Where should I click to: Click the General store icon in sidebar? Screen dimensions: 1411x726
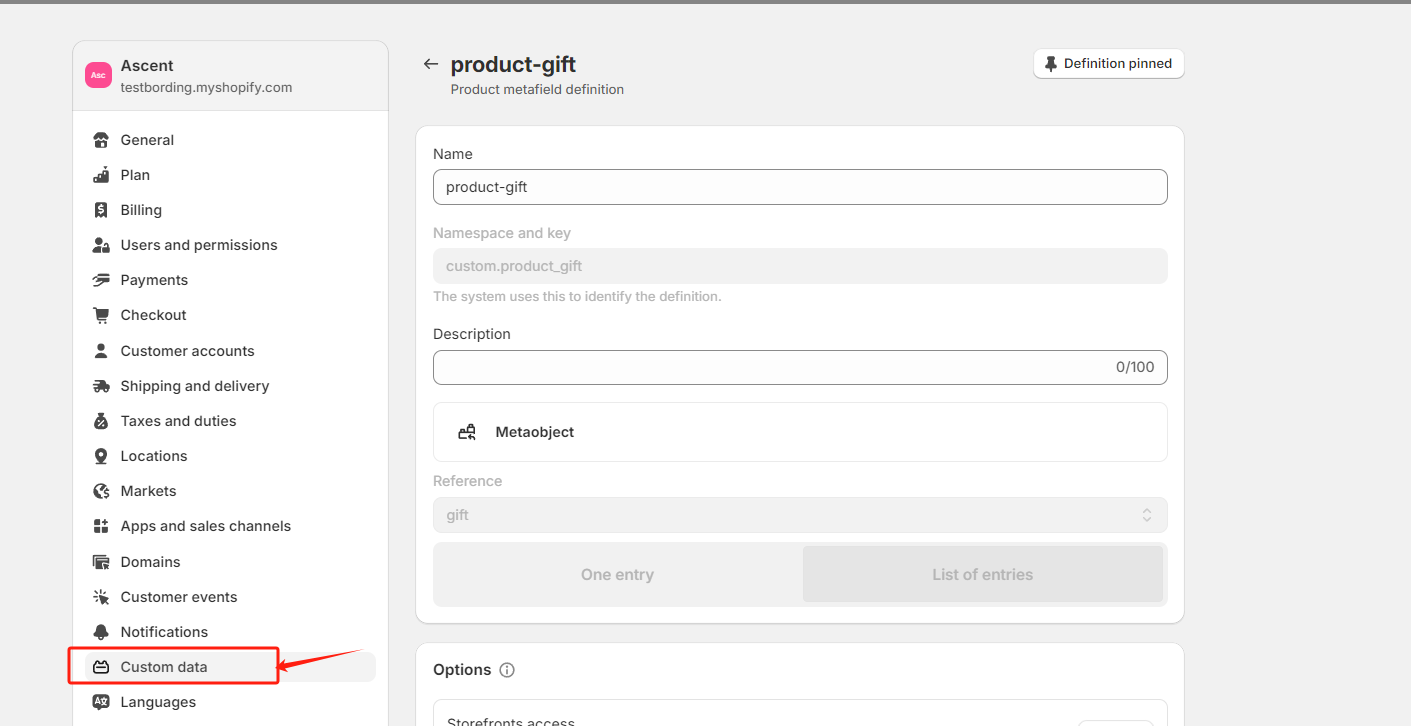tap(101, 140)
